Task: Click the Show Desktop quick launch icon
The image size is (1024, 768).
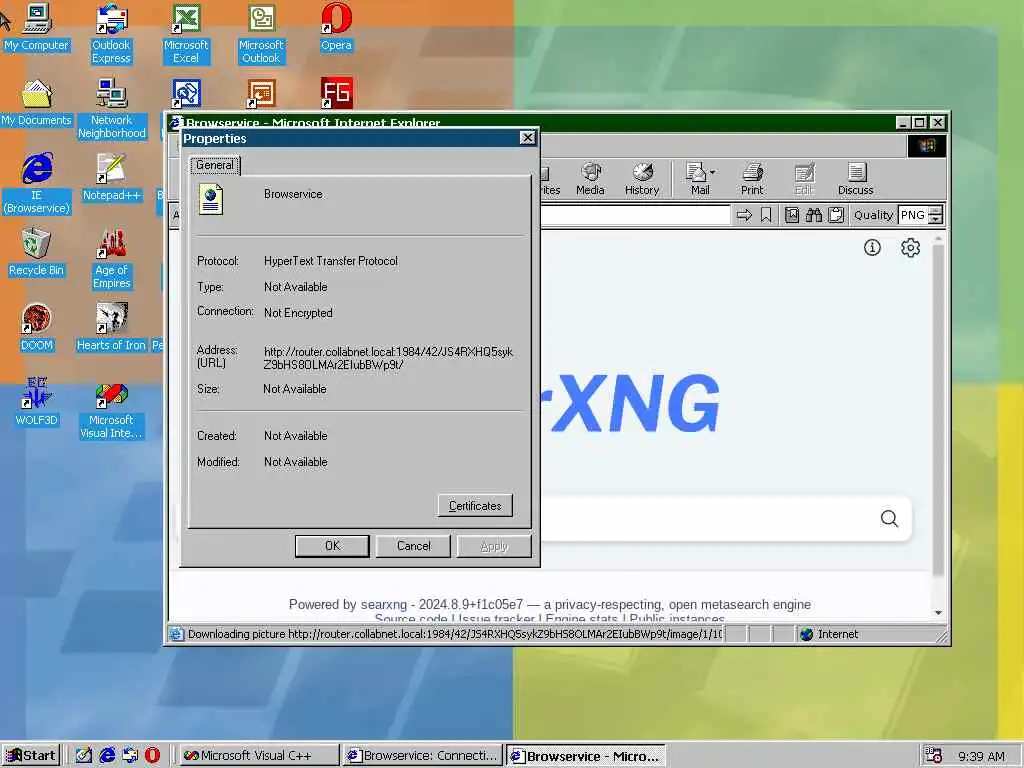Action: click(84, 756)
